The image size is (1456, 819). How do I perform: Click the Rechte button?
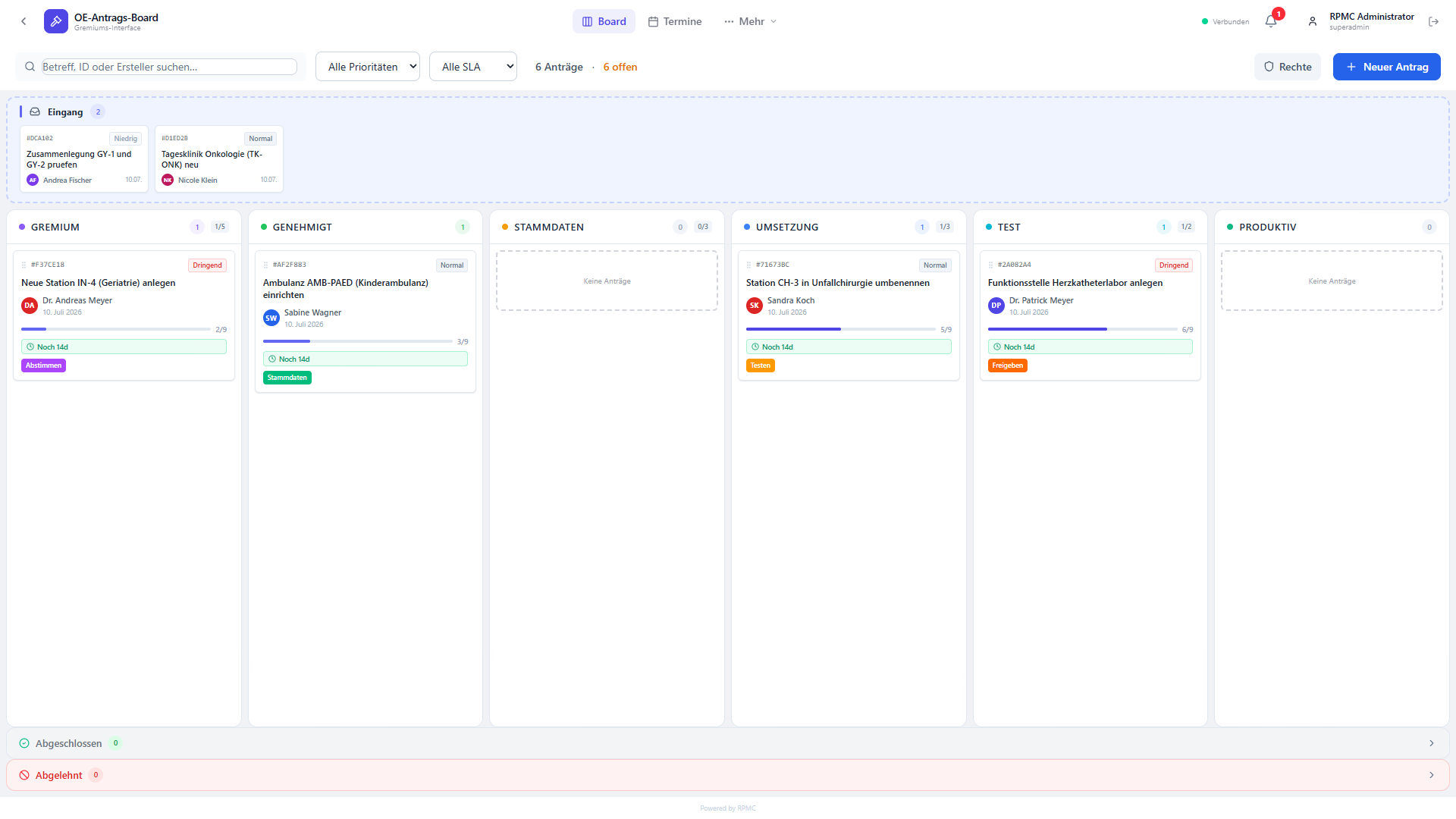1288,67
